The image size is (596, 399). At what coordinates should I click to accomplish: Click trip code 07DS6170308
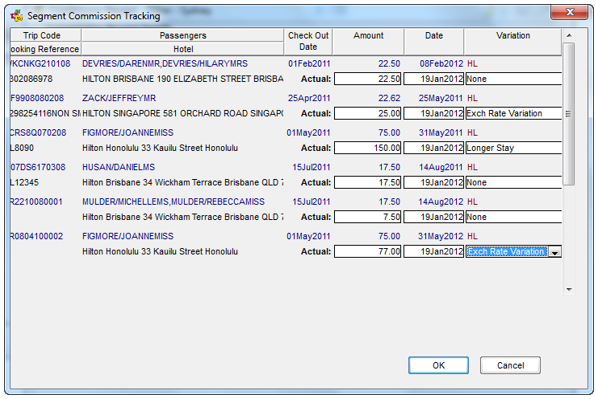click(x=38, y=167)
